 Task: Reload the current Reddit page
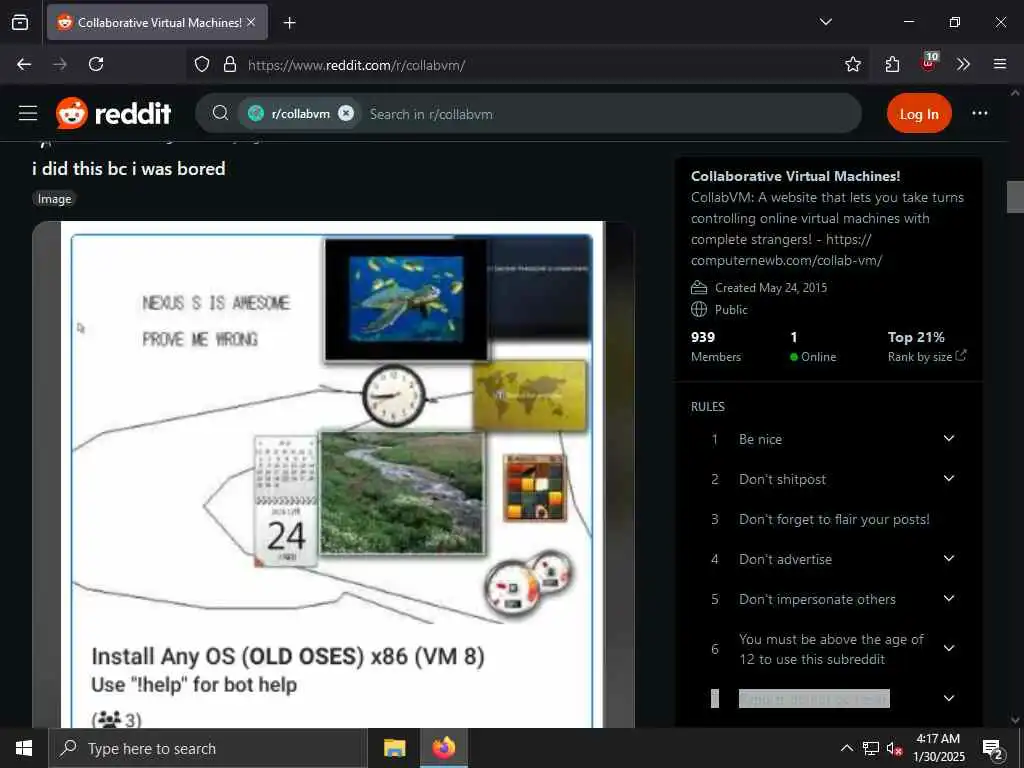click(96, 64)
